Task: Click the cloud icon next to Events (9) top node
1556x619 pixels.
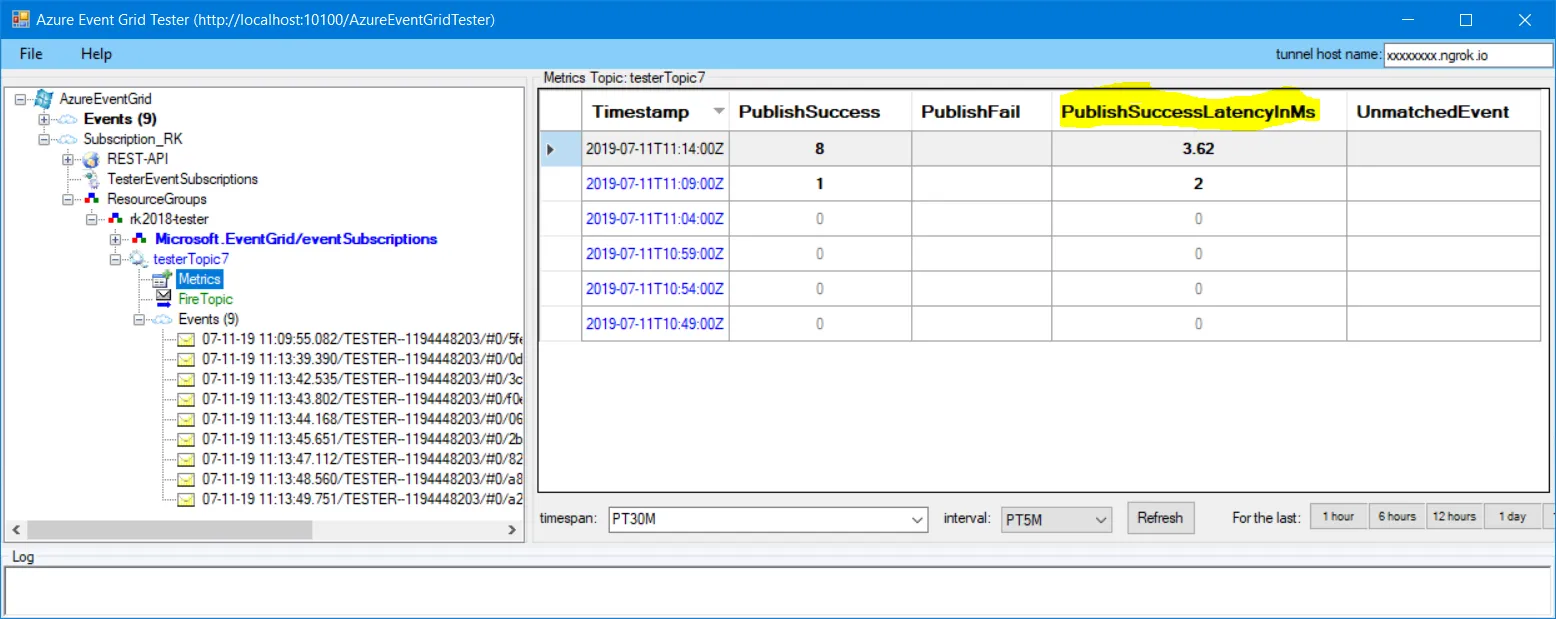Action: (x=67, y=119)
